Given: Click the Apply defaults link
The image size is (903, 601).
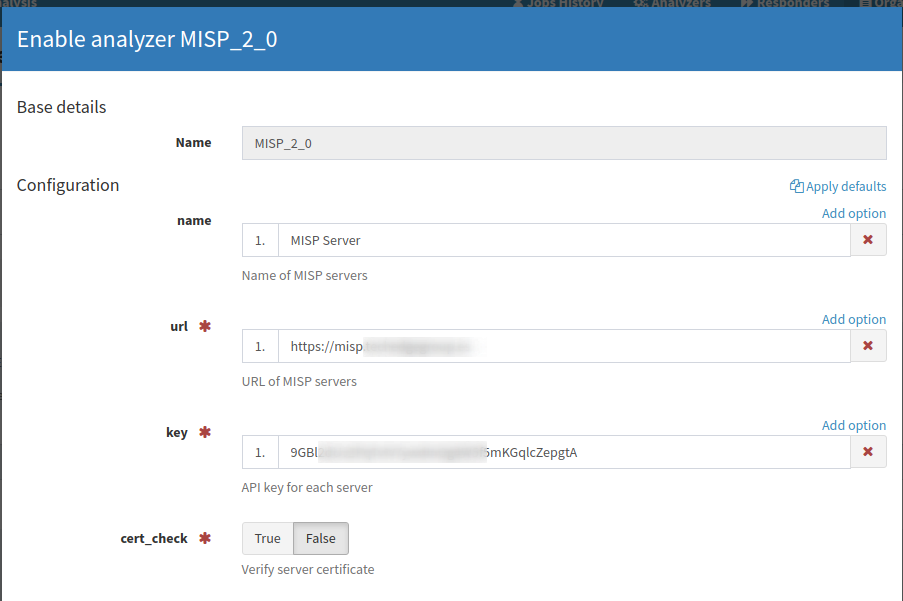Looking at the screenshot, I should click(x=844, y=186).
